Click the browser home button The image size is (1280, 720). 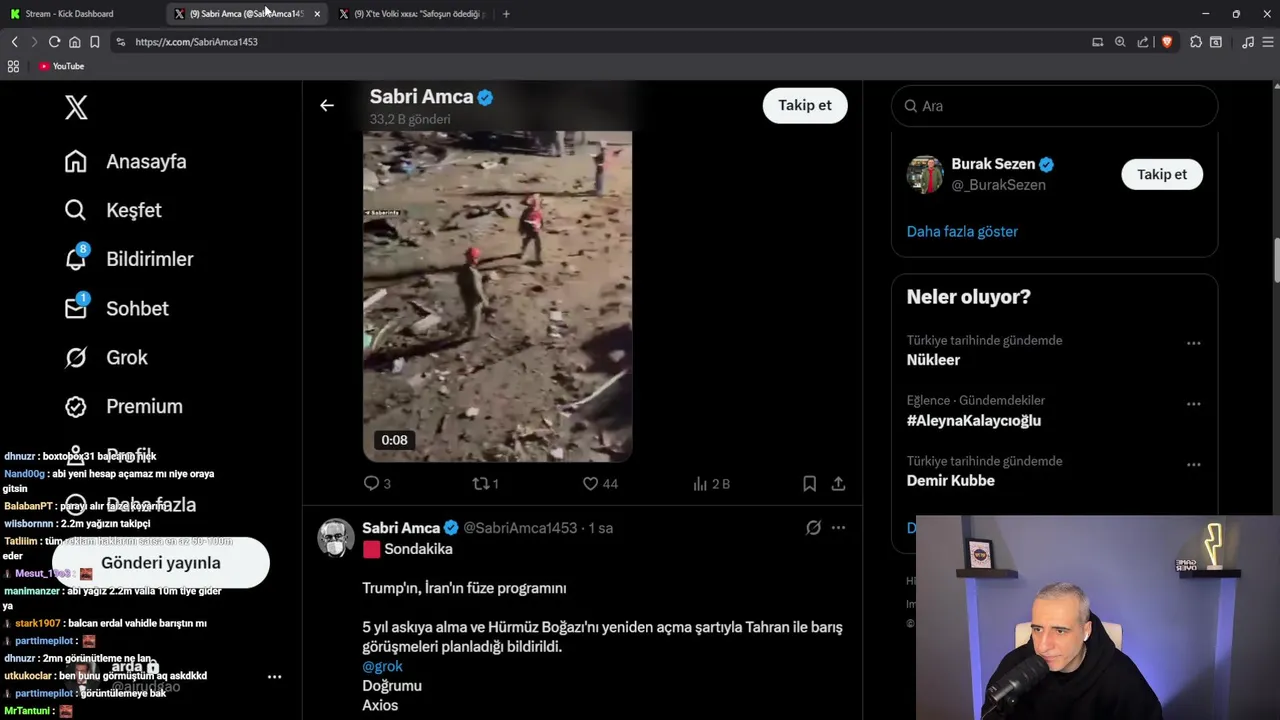pos(75,42)
